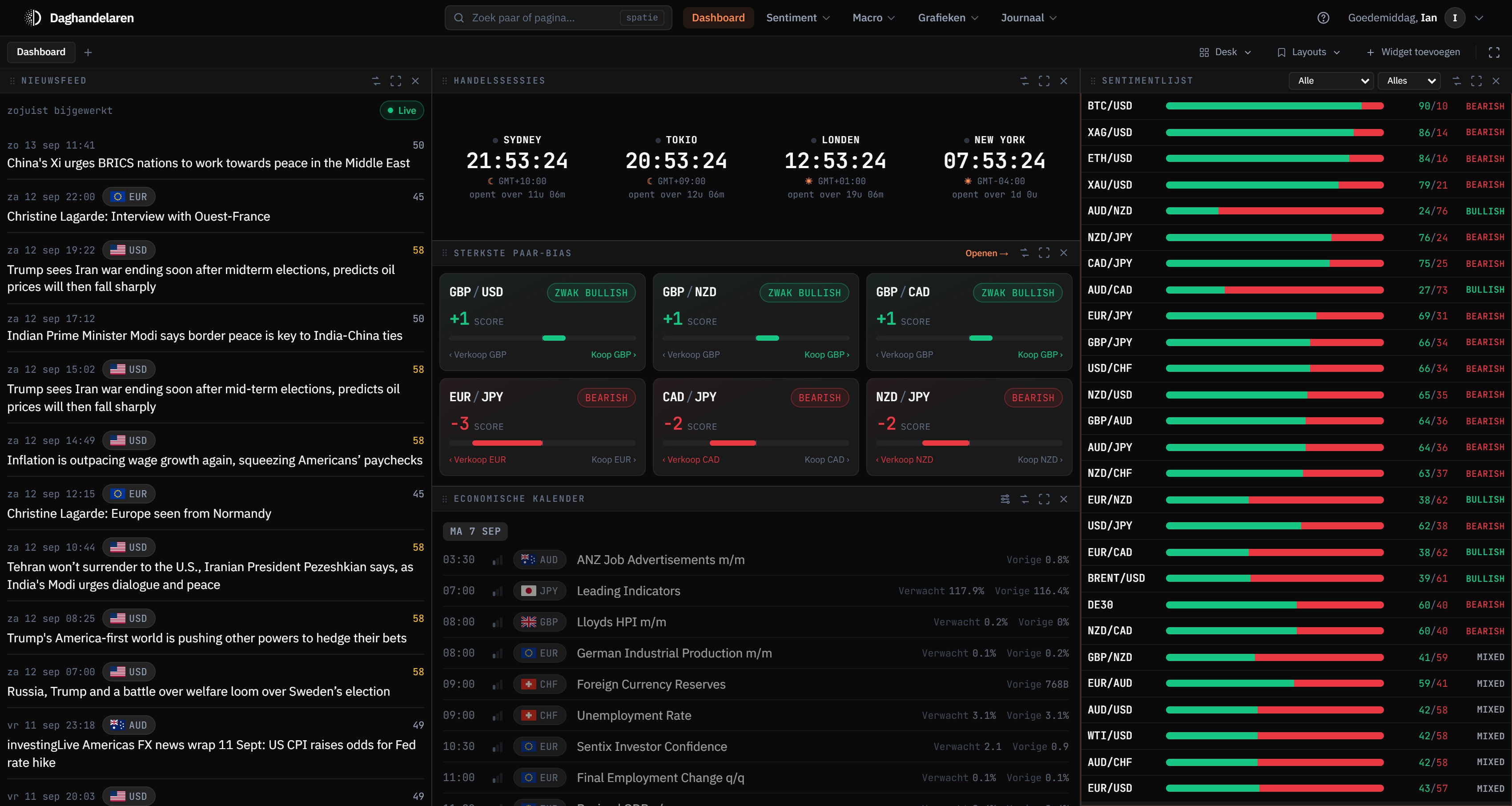
Task: Maximize the Sentimentlijst widget
Action: [x=1476, y=81]
